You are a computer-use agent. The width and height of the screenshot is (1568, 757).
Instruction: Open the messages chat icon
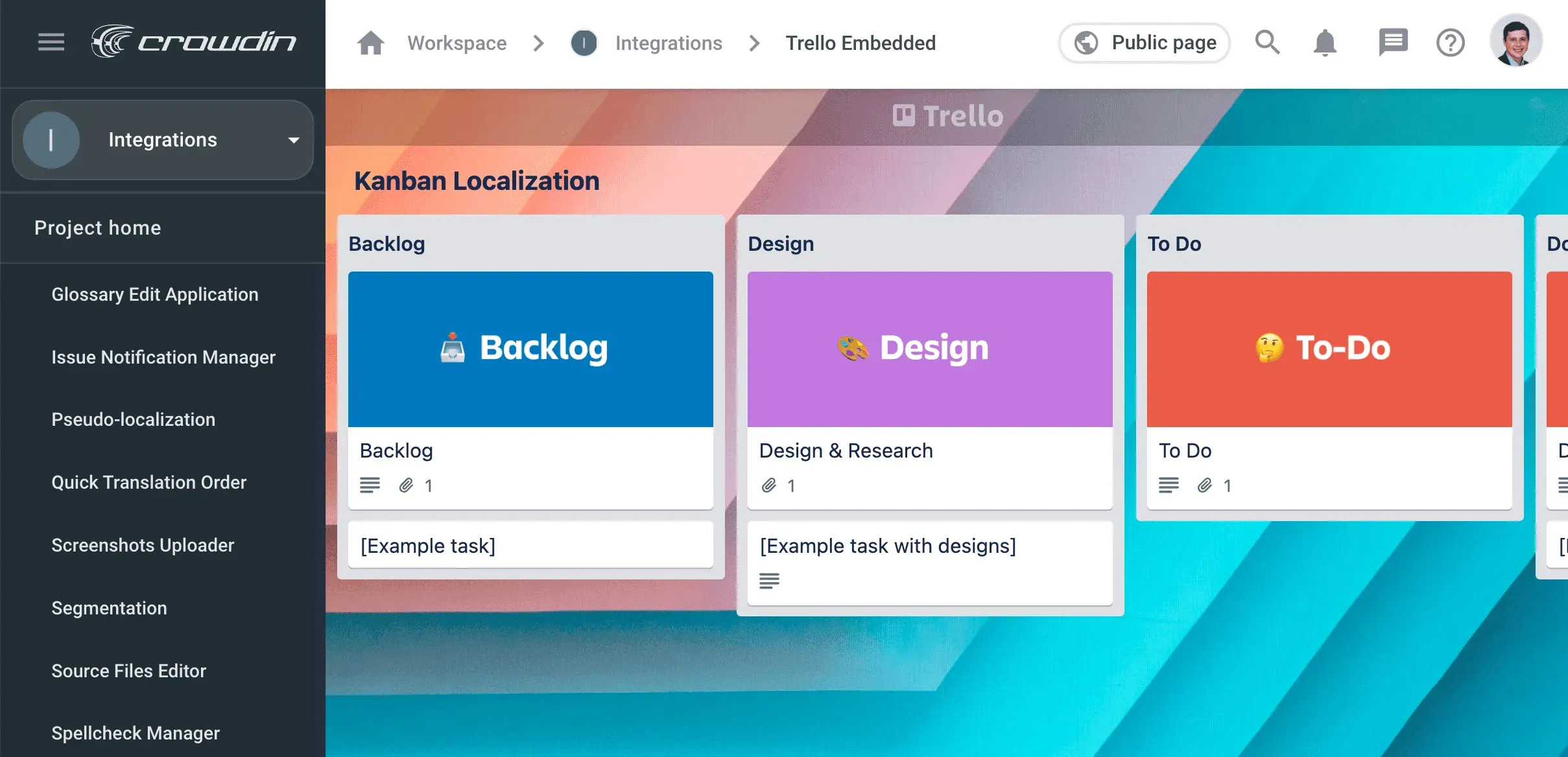coord(1393,43)
